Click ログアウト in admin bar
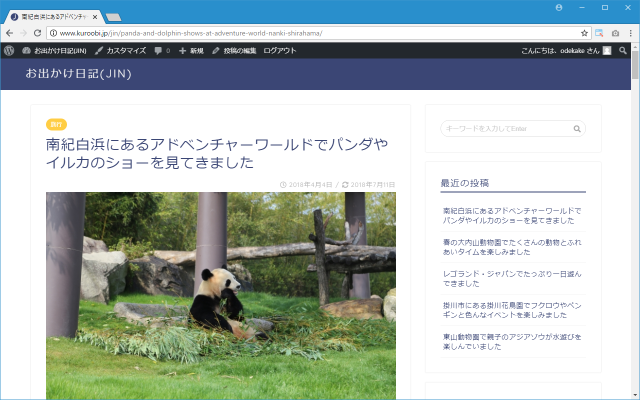Viewport: 640px width, 400px height. click(x=280, y=51)
